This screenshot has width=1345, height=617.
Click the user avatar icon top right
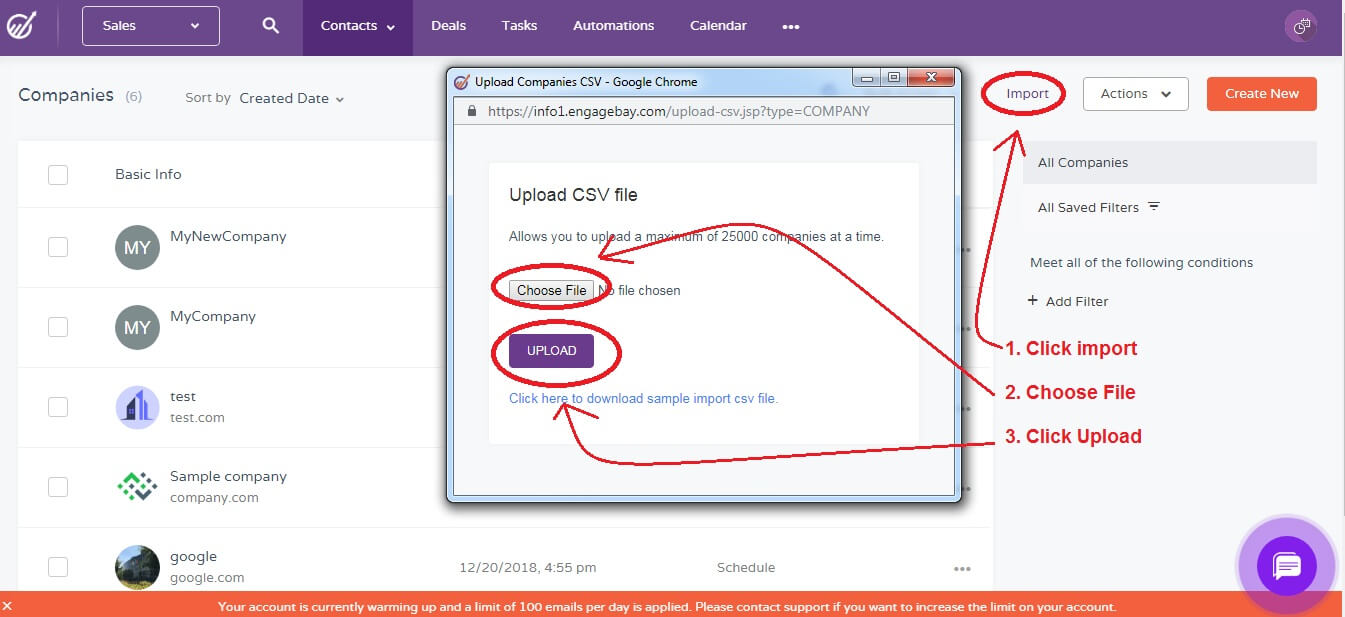1300,25
